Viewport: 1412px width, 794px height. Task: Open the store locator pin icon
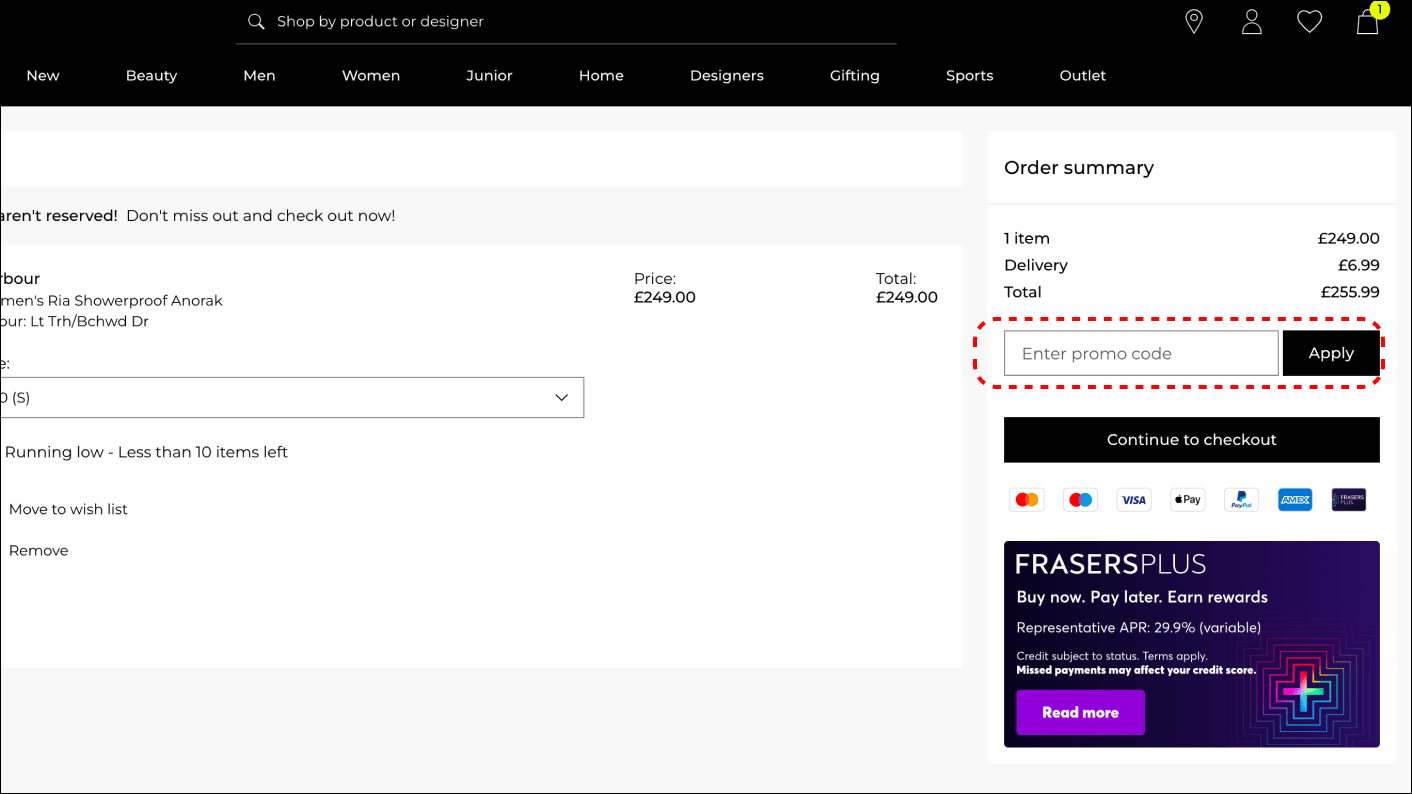(x=1193, y=21)
